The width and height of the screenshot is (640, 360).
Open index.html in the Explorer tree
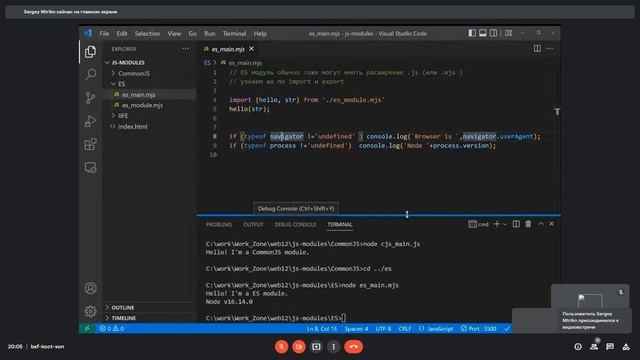pyautogui.click(x=132, y=127)
